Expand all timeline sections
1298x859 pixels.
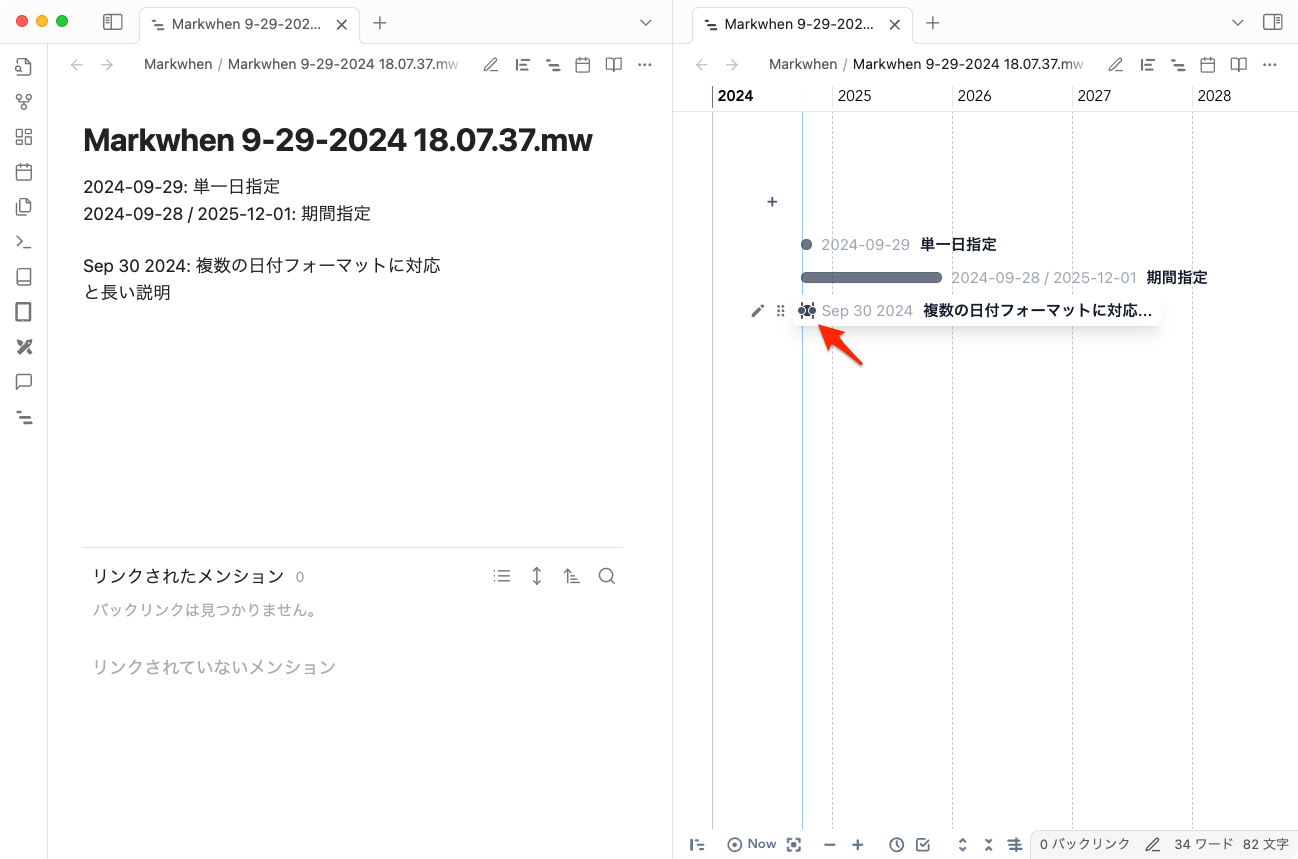point(963,844)
